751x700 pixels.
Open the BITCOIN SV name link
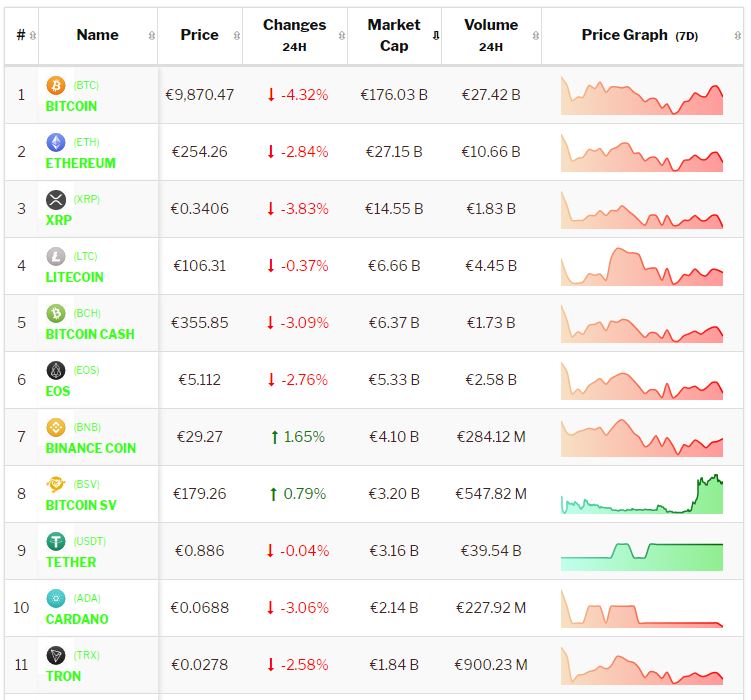[x=81, y=505]
